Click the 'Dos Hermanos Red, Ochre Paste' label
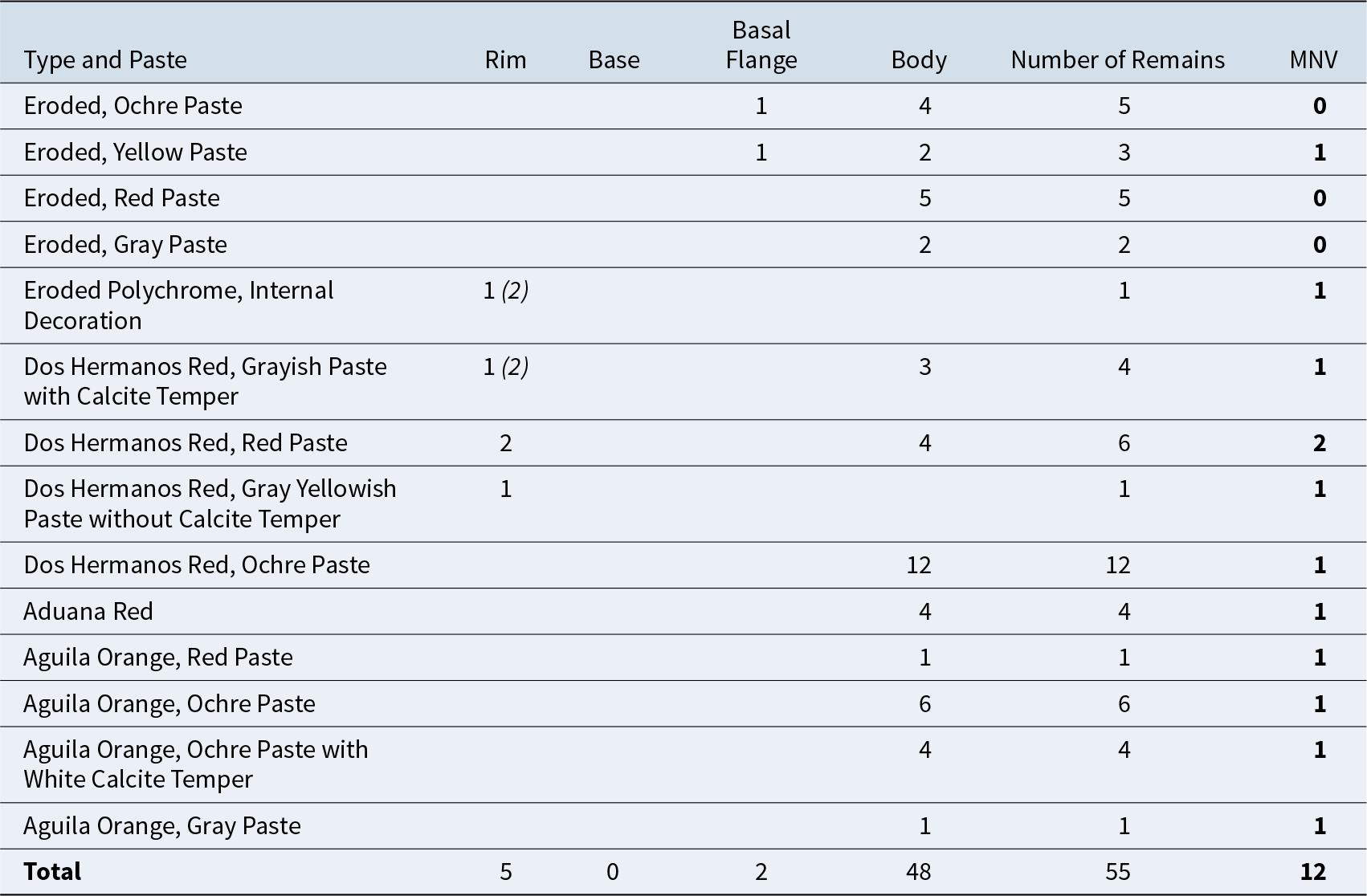This screenshot has width=1367, height=896. click(x=197, y=565)
